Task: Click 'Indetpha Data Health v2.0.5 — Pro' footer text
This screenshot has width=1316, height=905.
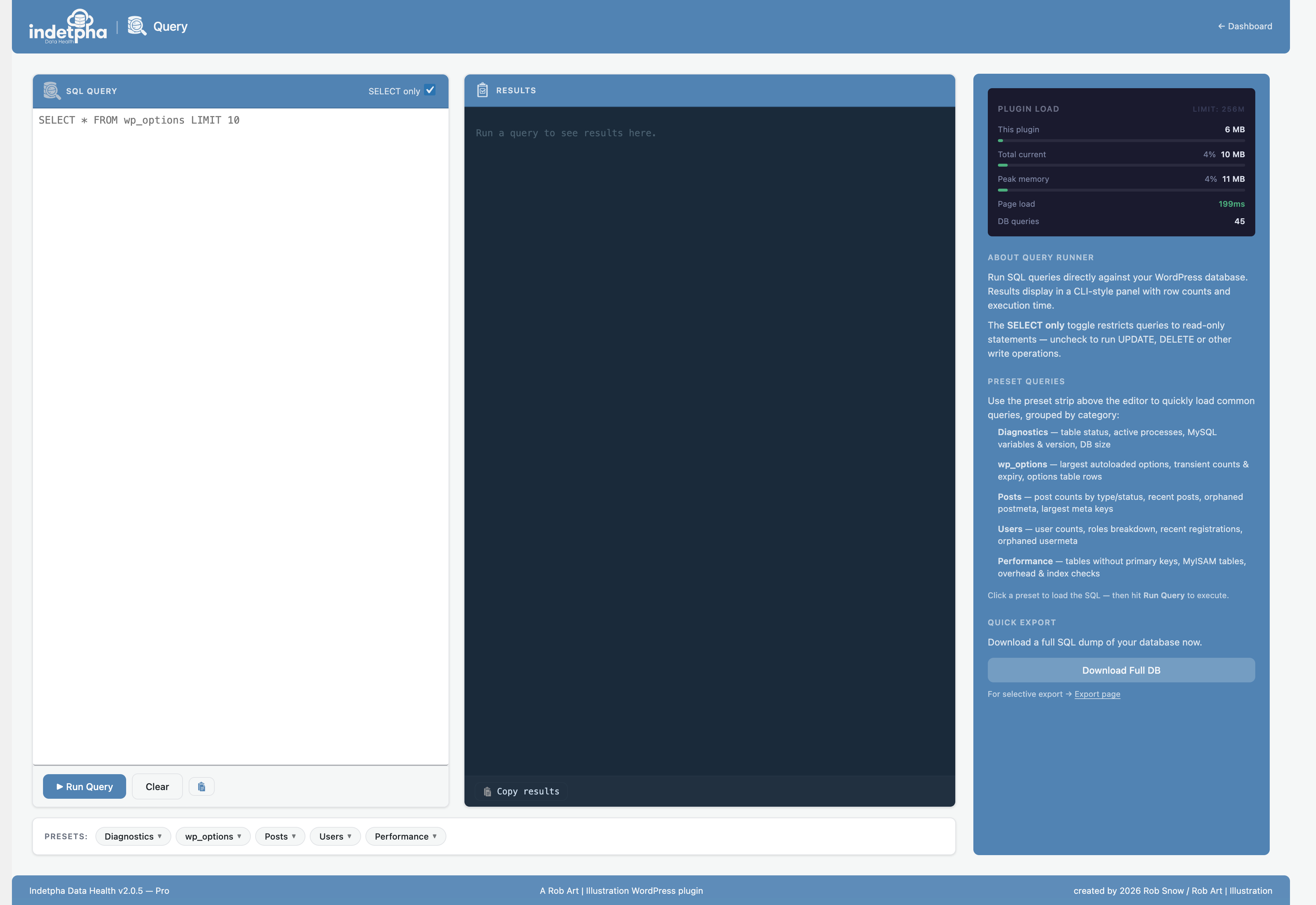Action: point(99,891)
